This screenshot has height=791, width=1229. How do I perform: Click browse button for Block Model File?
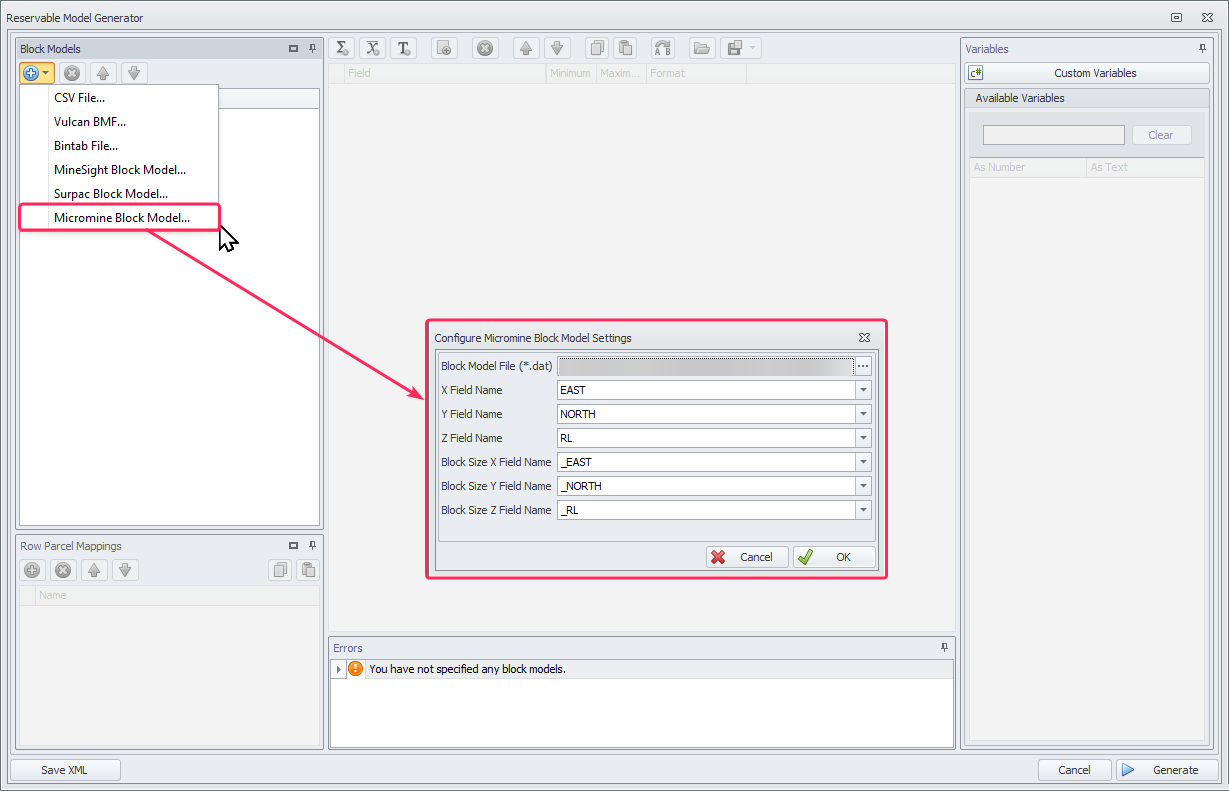tap(863, 366)
